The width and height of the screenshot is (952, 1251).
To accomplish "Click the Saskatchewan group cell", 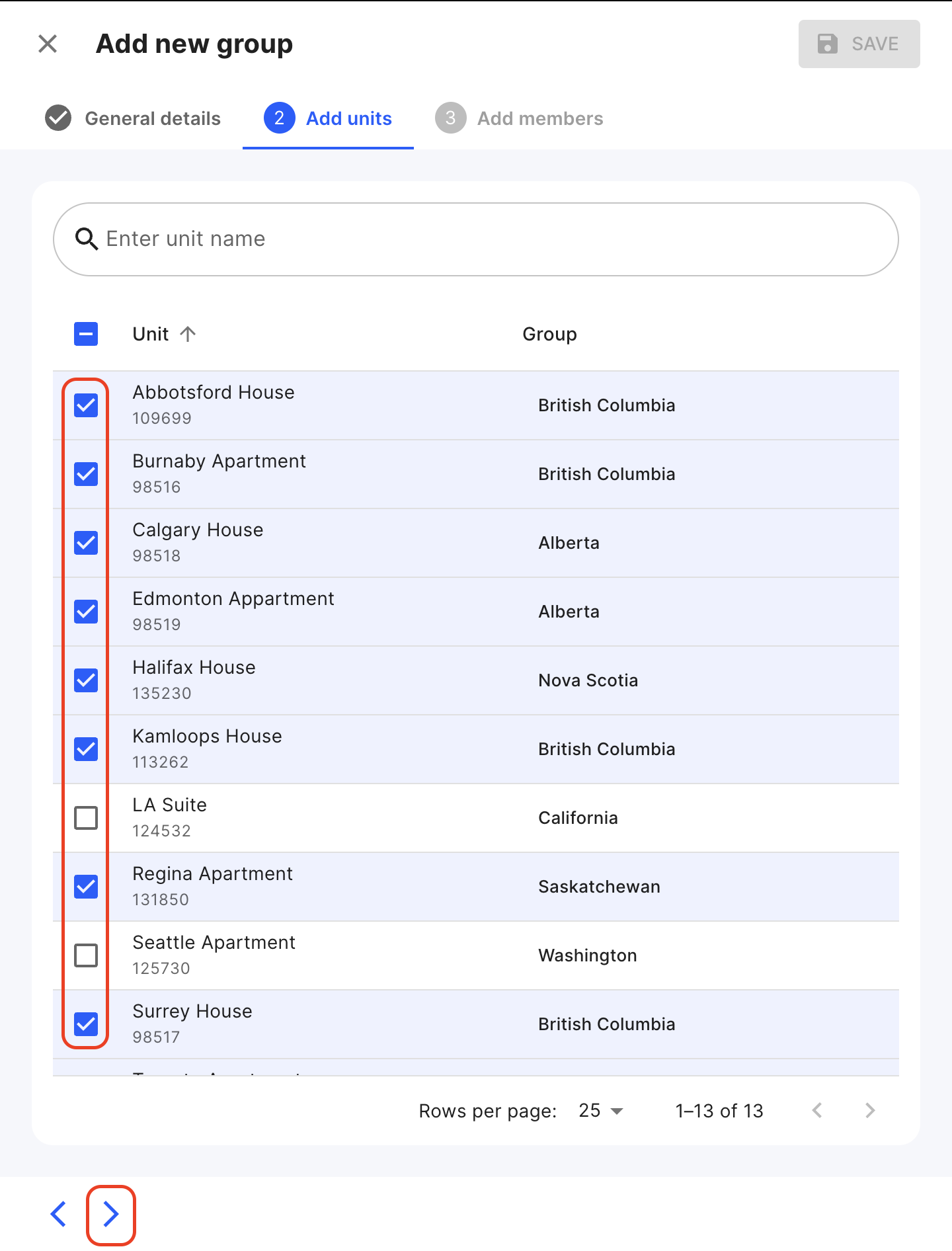I will coord(599,887).
